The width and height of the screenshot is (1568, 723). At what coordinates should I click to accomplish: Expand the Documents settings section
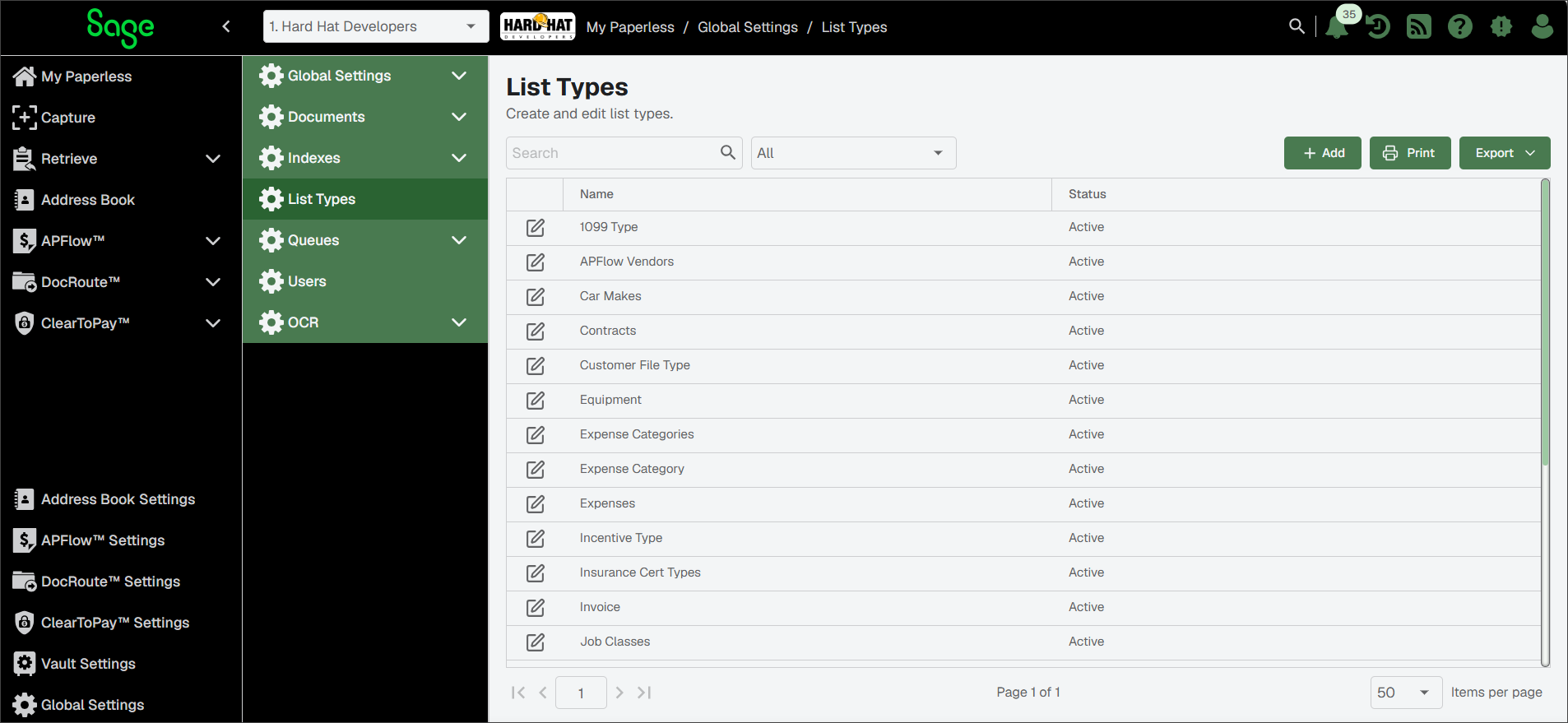459,117
